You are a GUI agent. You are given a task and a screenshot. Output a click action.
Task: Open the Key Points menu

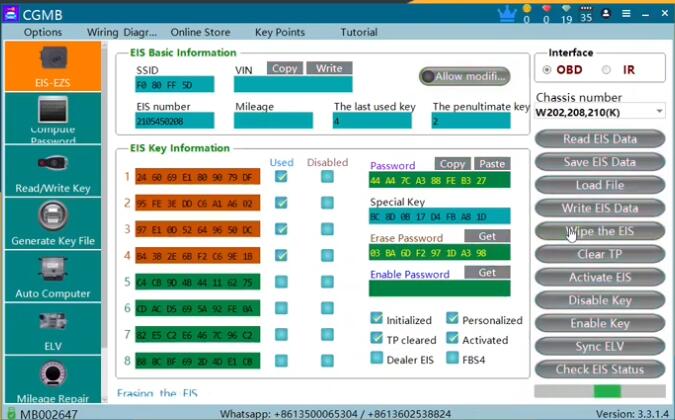coord(280,32)
